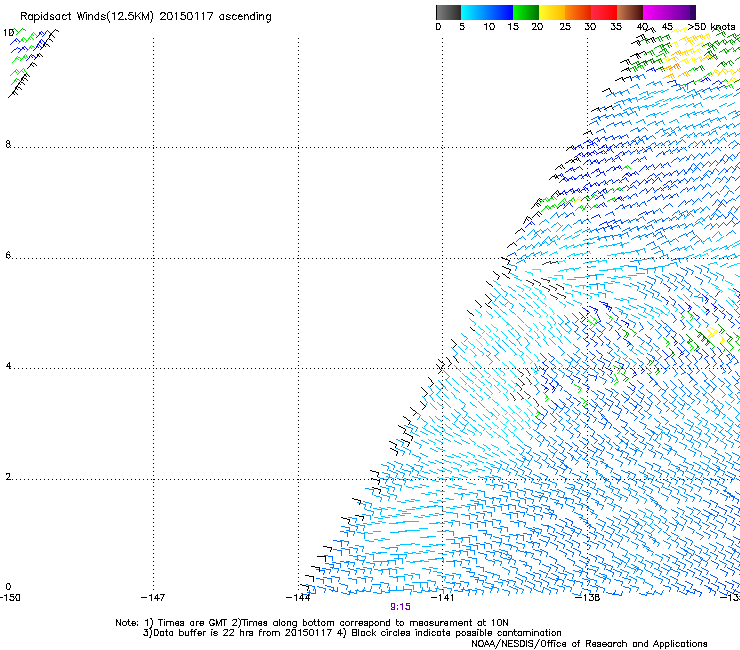Click the latitude label 0
This screenshot has height=650, width=740.
point(8,587)
